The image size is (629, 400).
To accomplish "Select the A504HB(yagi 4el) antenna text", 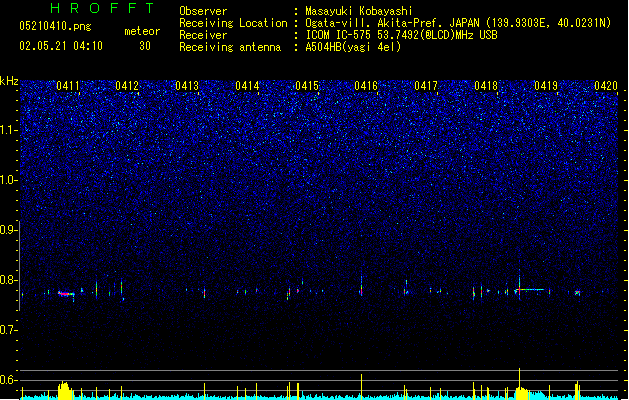I will tap(353, 47).
